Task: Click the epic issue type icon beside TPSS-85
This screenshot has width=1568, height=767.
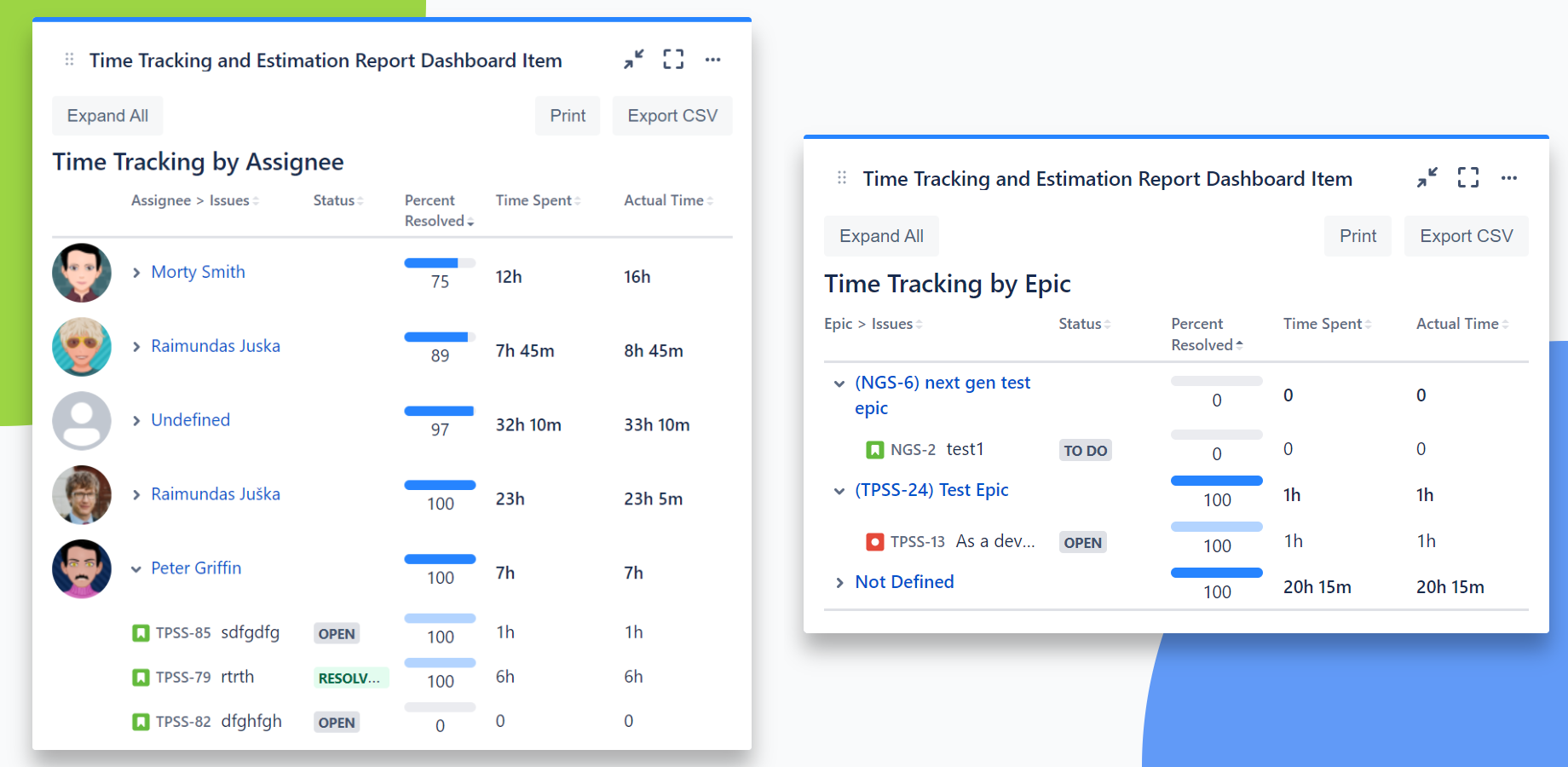Action: (x=141, y=632)
